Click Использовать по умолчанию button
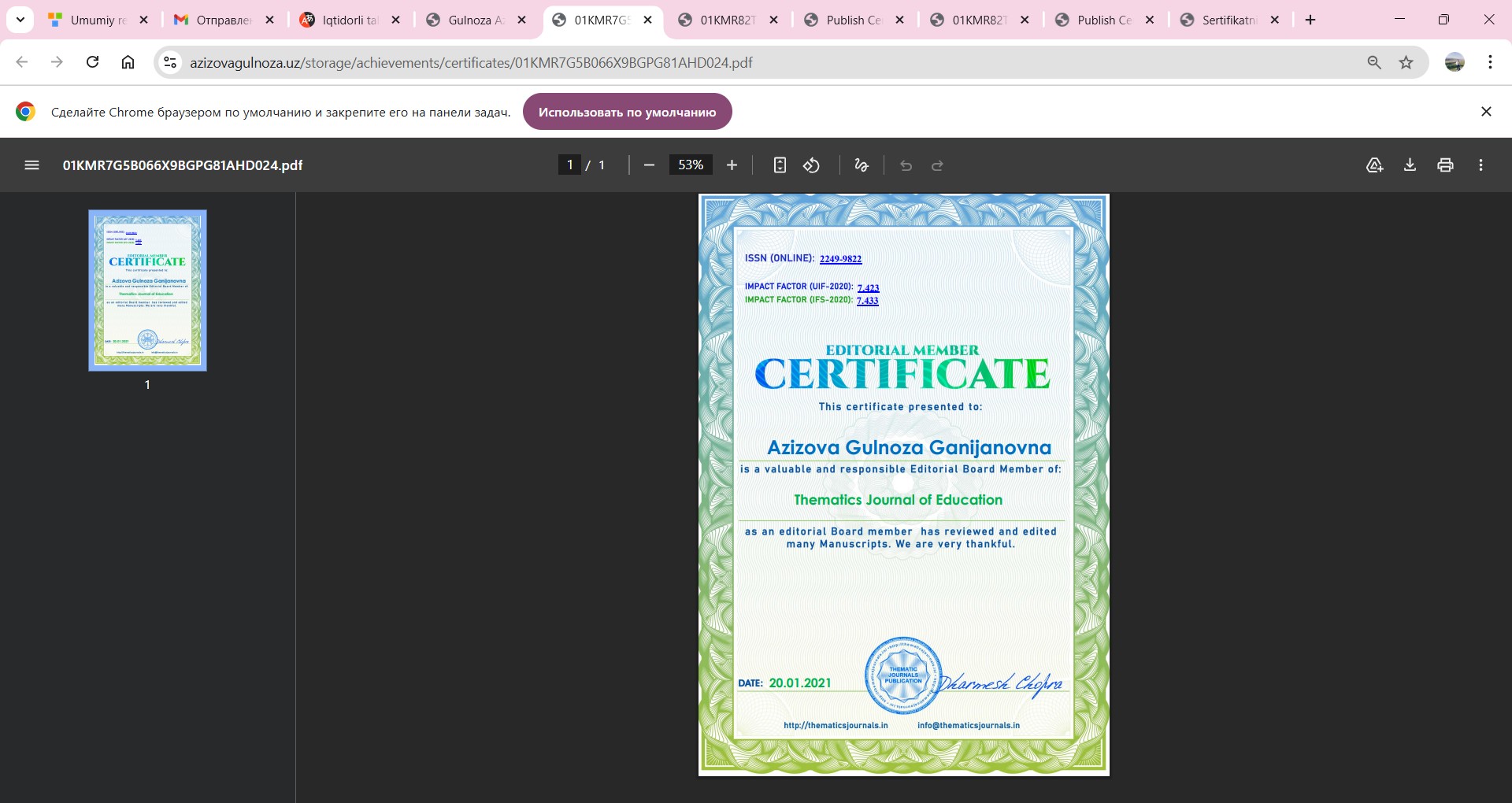 [628, 112]
